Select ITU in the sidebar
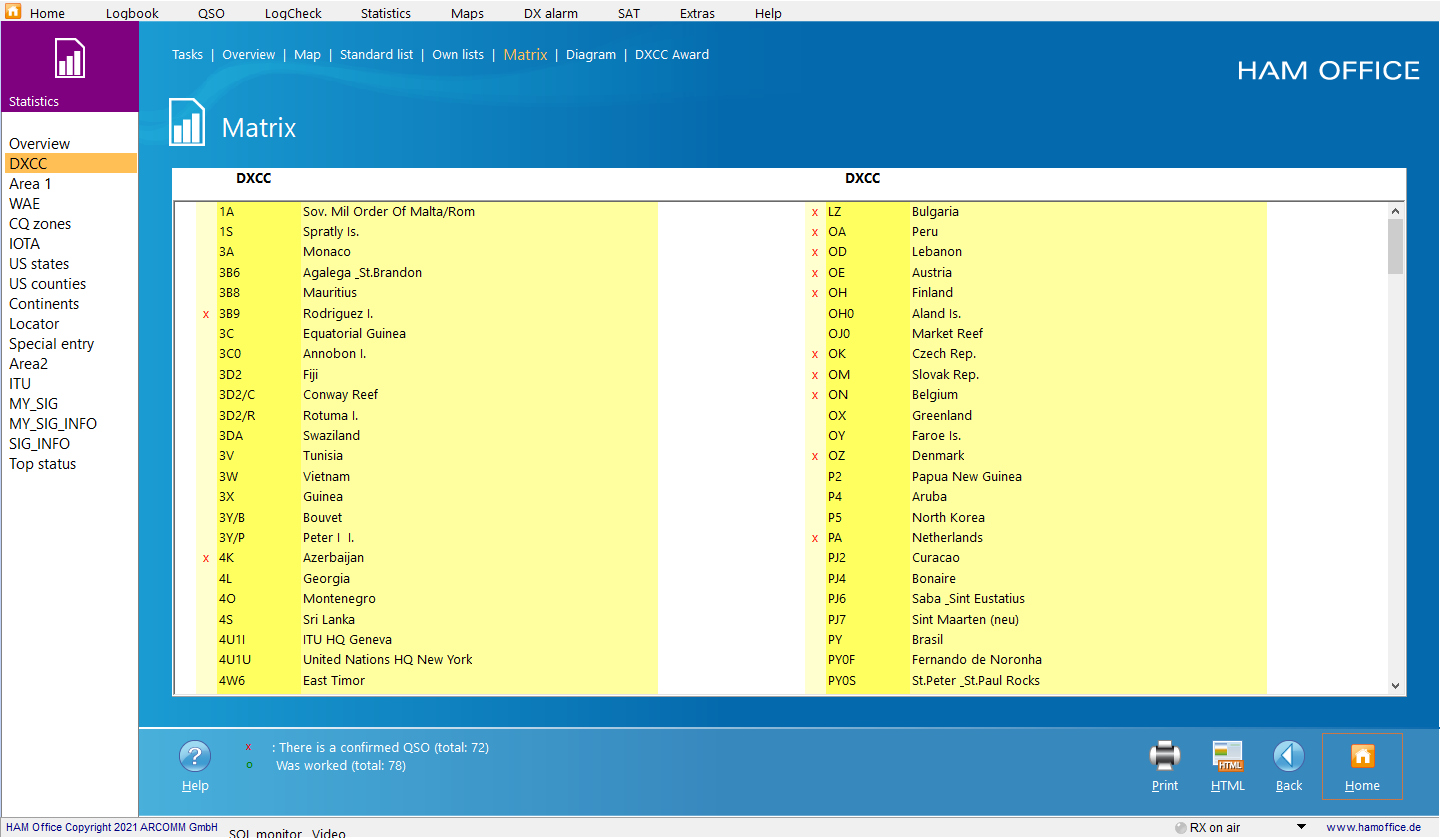The width and height of the screenshot is (1440, 838). pos(20,384)
